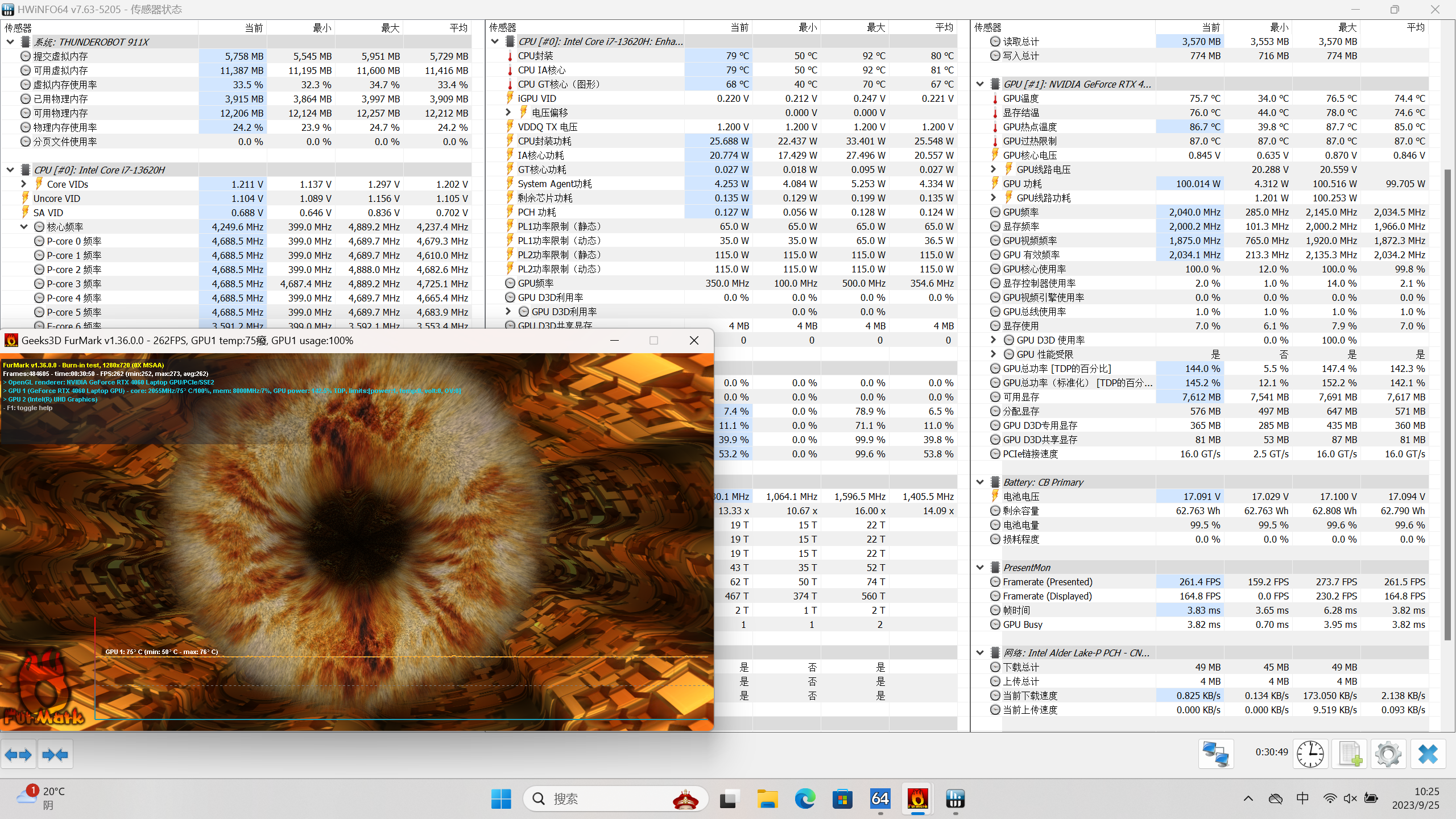Image resolution: width=1456 pixels, height=819 pixels.
Task: Click the GPU功耗 lightning-bolt icon
Action: 995,183
